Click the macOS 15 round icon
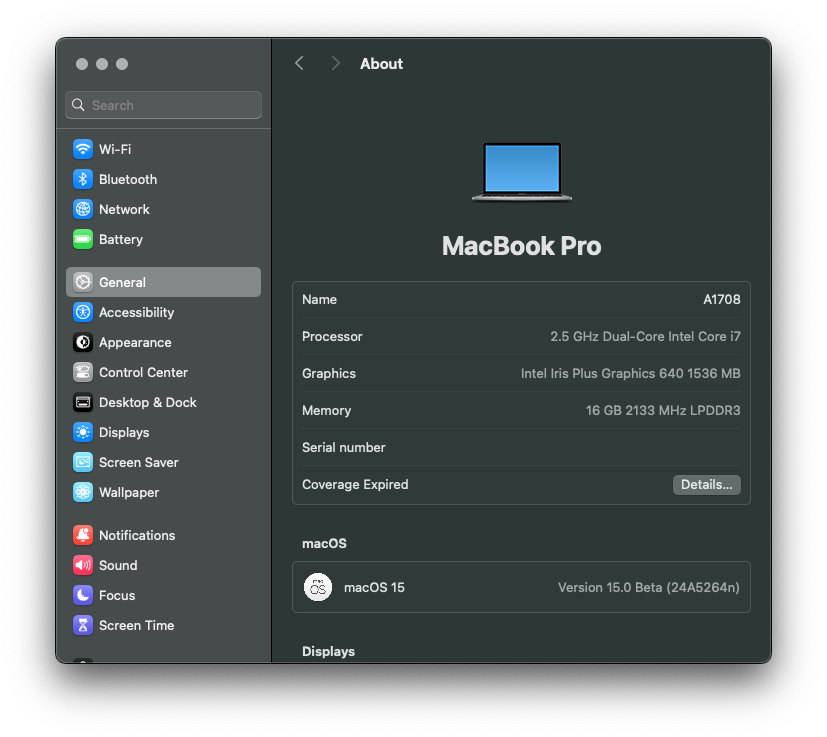Viewport: 827px width, 737px height. pos(318,587)
